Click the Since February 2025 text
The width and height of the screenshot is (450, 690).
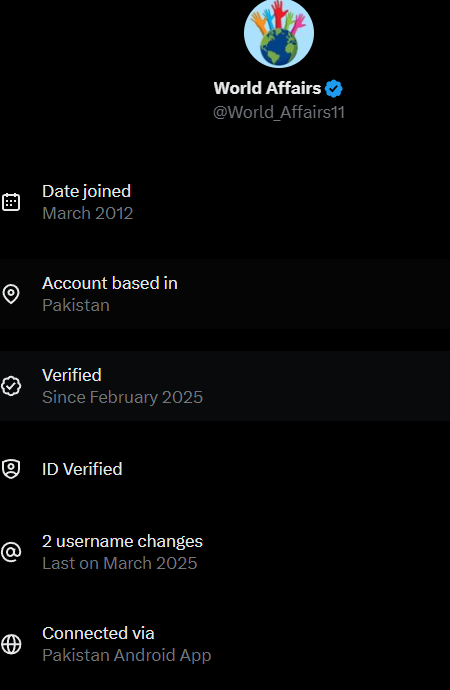point(122,397)
